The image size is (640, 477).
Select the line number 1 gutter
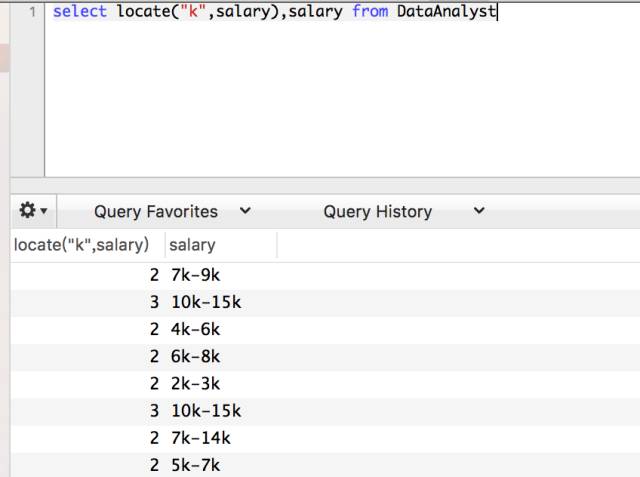[33, 11]
